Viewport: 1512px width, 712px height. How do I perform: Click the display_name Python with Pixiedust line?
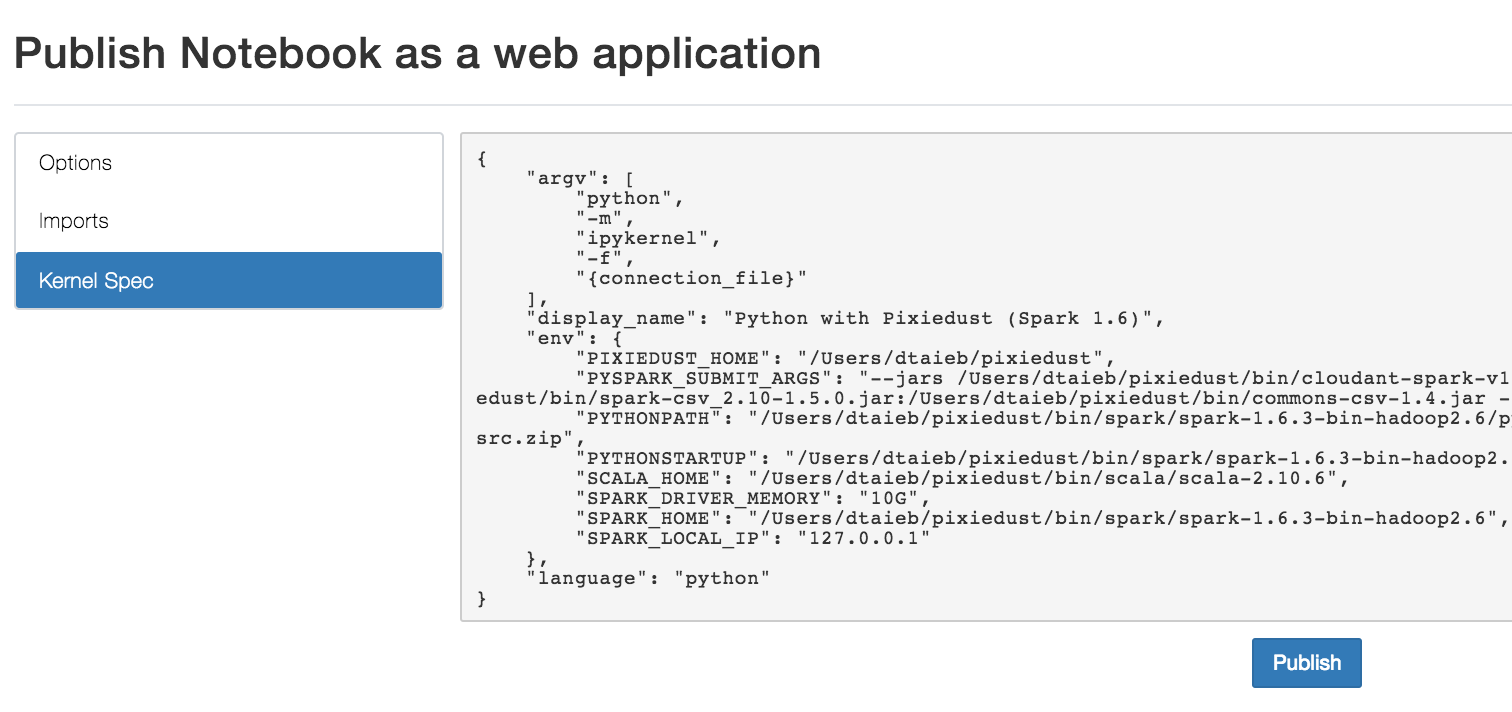(x=847, y=318)
